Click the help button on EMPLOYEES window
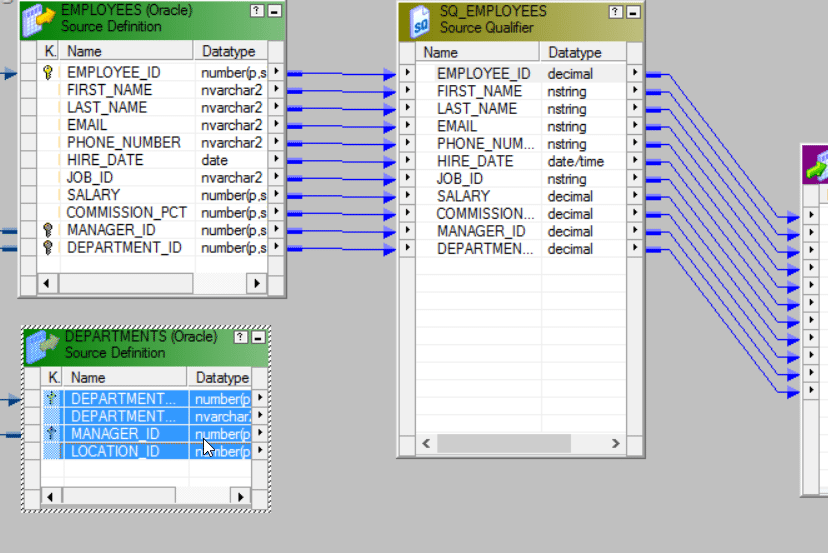This screenshot has height=553, width=828. point(257,11)
